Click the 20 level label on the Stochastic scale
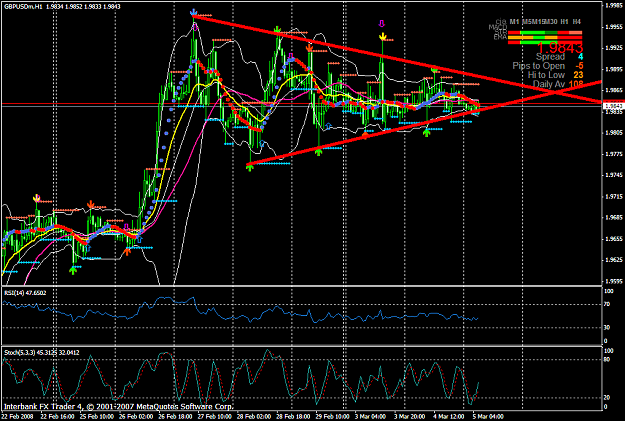 point(607,397)
